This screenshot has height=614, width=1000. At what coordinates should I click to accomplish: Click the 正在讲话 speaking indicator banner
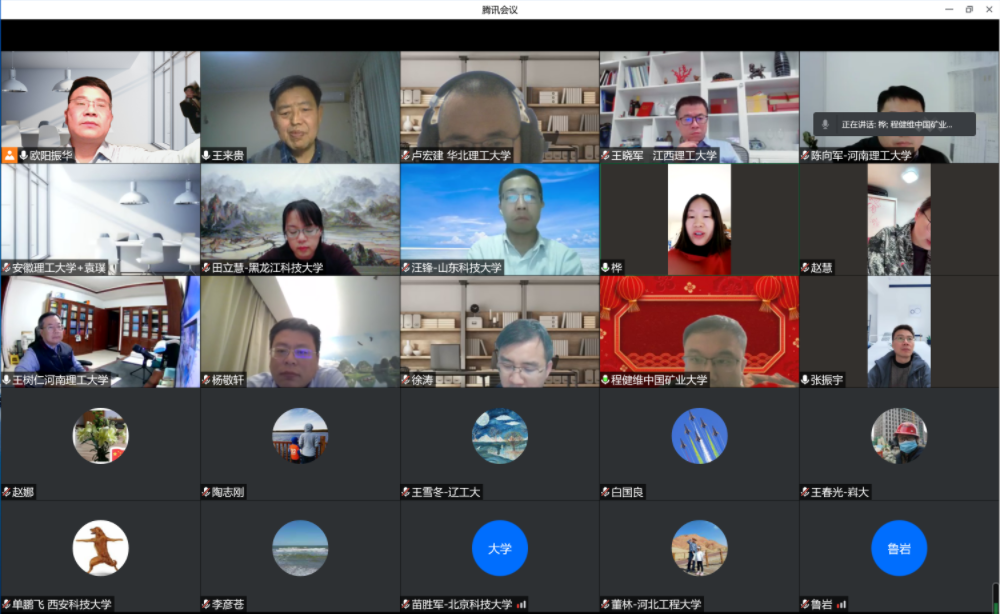point(894,124)
